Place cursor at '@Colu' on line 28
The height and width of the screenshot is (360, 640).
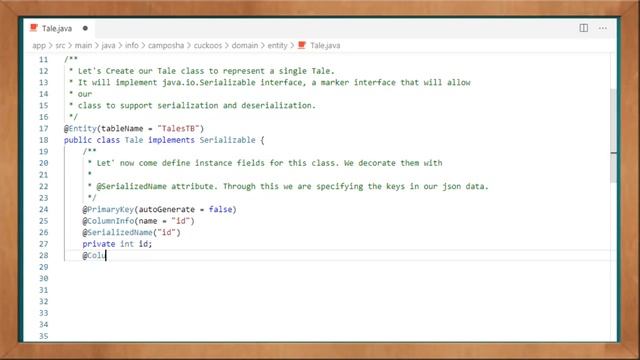[94, 256]
